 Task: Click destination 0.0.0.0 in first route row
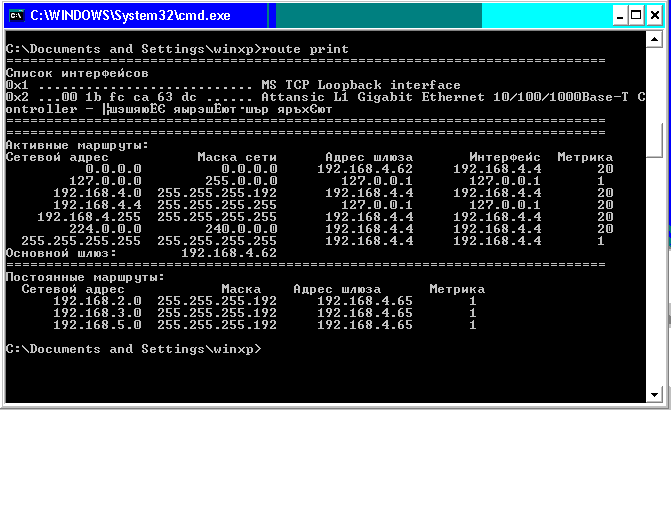(113, 169)
